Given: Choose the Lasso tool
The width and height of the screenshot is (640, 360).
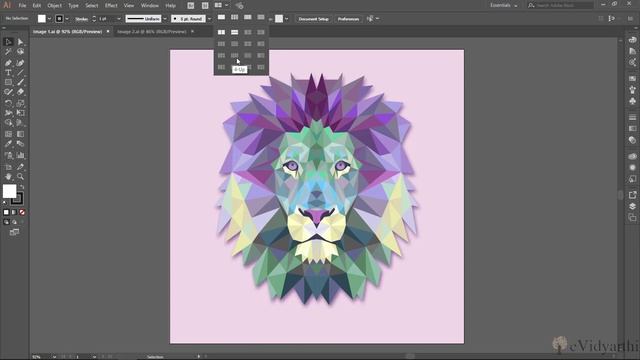Looking at the screenshot, I should pyautogui.click(x=20, y=52).
